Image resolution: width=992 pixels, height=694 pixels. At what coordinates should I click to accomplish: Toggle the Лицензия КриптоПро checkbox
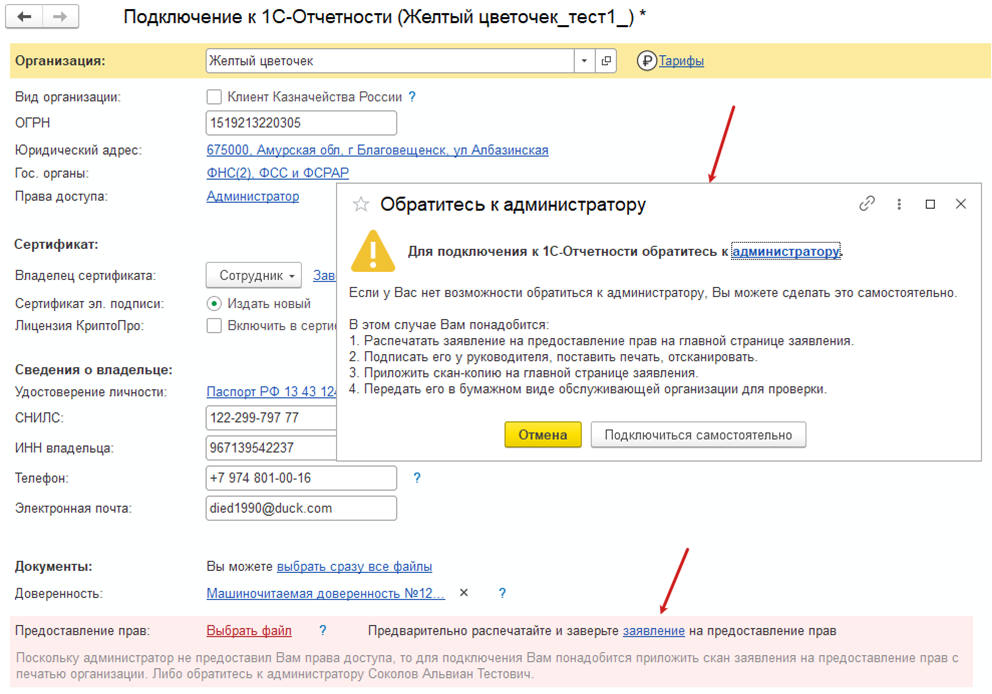tap(214, 326)
